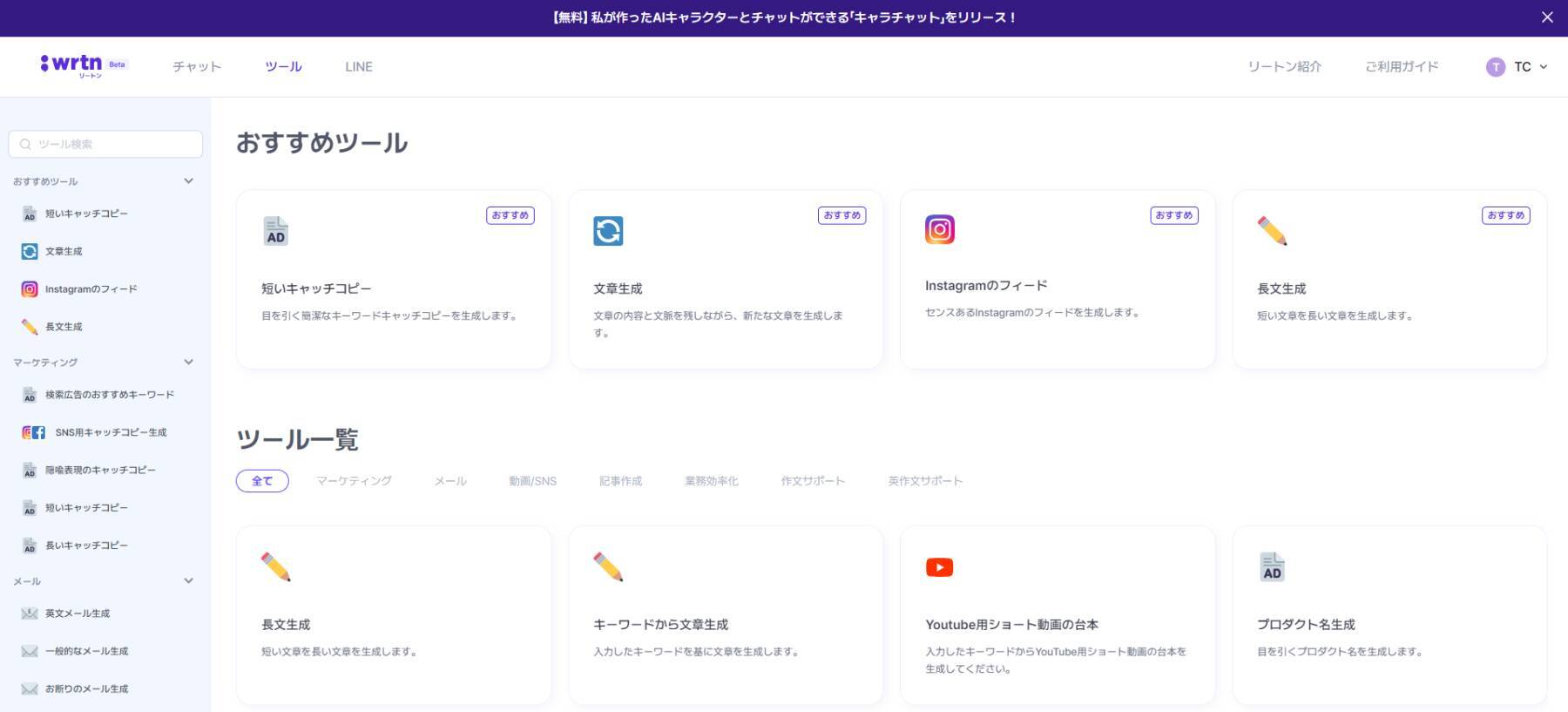Click the ツール検索 search field

[105, 144]
